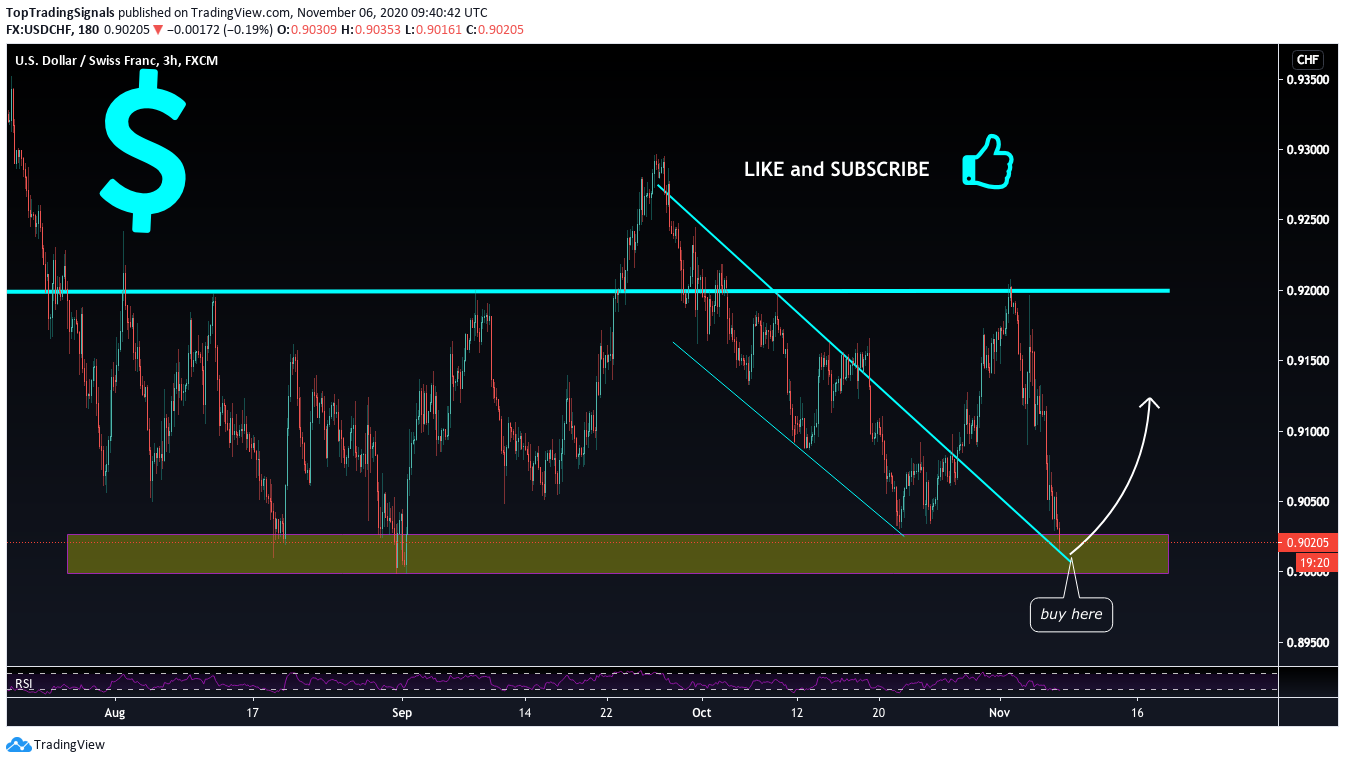Click the cyan thumbs-up icon

tap(987, 162)
